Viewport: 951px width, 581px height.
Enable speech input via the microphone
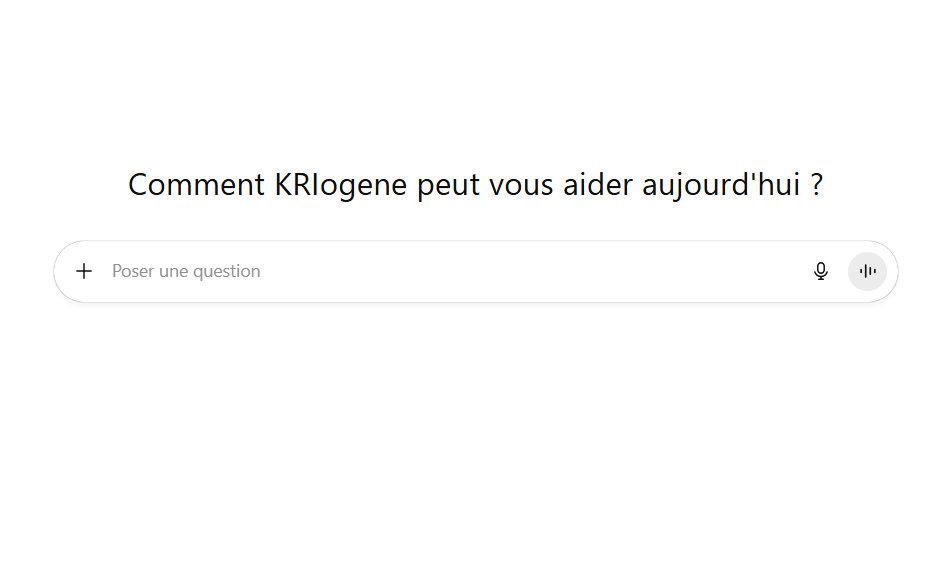pyautogui.click(x=821, y=271)
